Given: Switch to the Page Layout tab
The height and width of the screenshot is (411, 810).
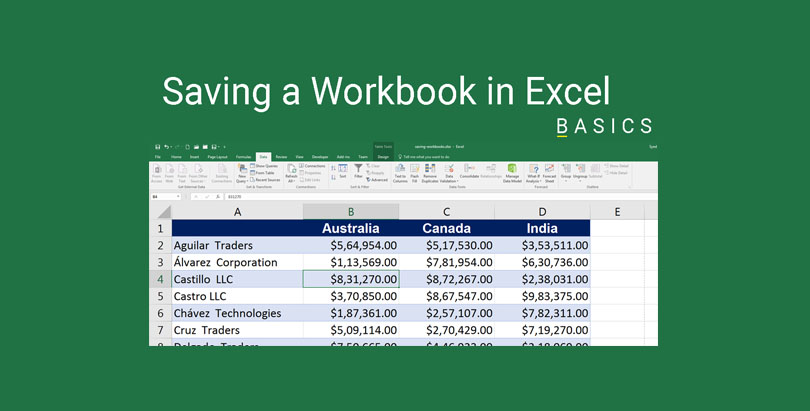Looking at the screenshot, I should coord(217,157).
